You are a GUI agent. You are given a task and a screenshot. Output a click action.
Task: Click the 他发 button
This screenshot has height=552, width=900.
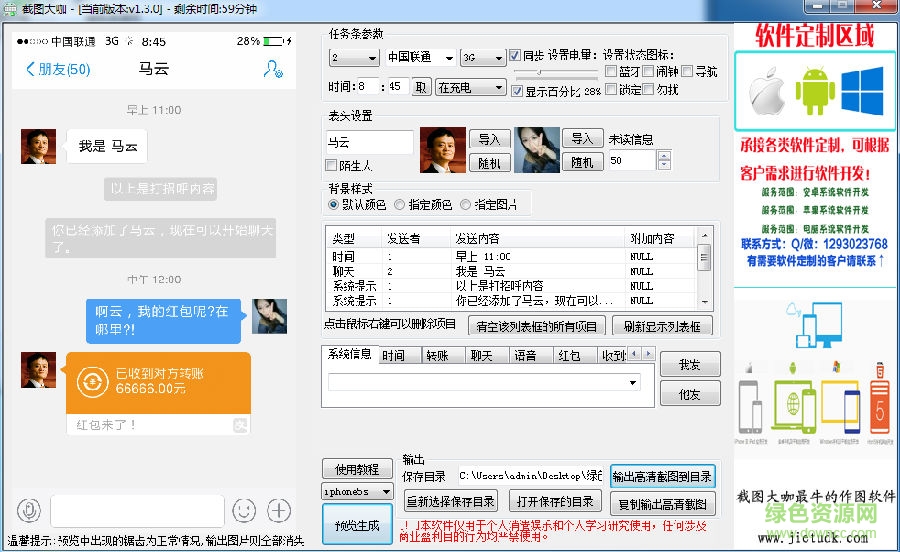coord(690,394)
